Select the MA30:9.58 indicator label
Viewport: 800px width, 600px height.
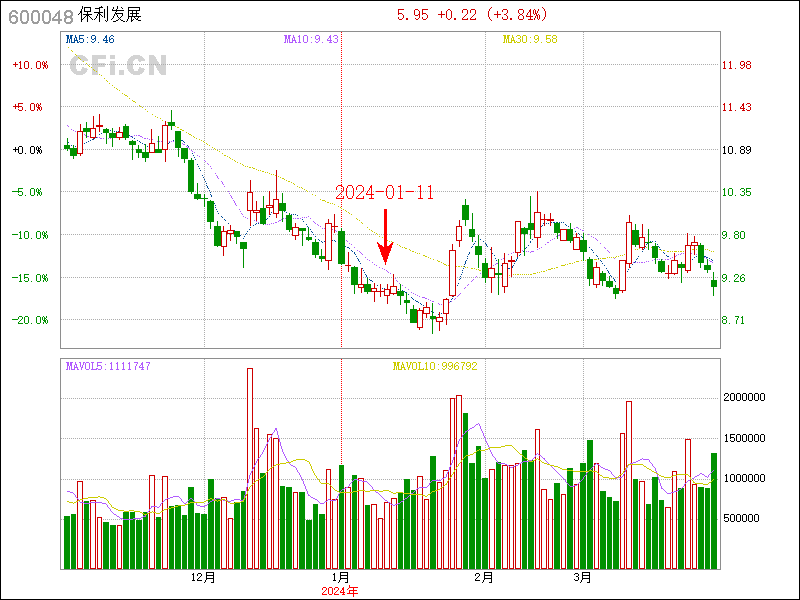(529, 39)
